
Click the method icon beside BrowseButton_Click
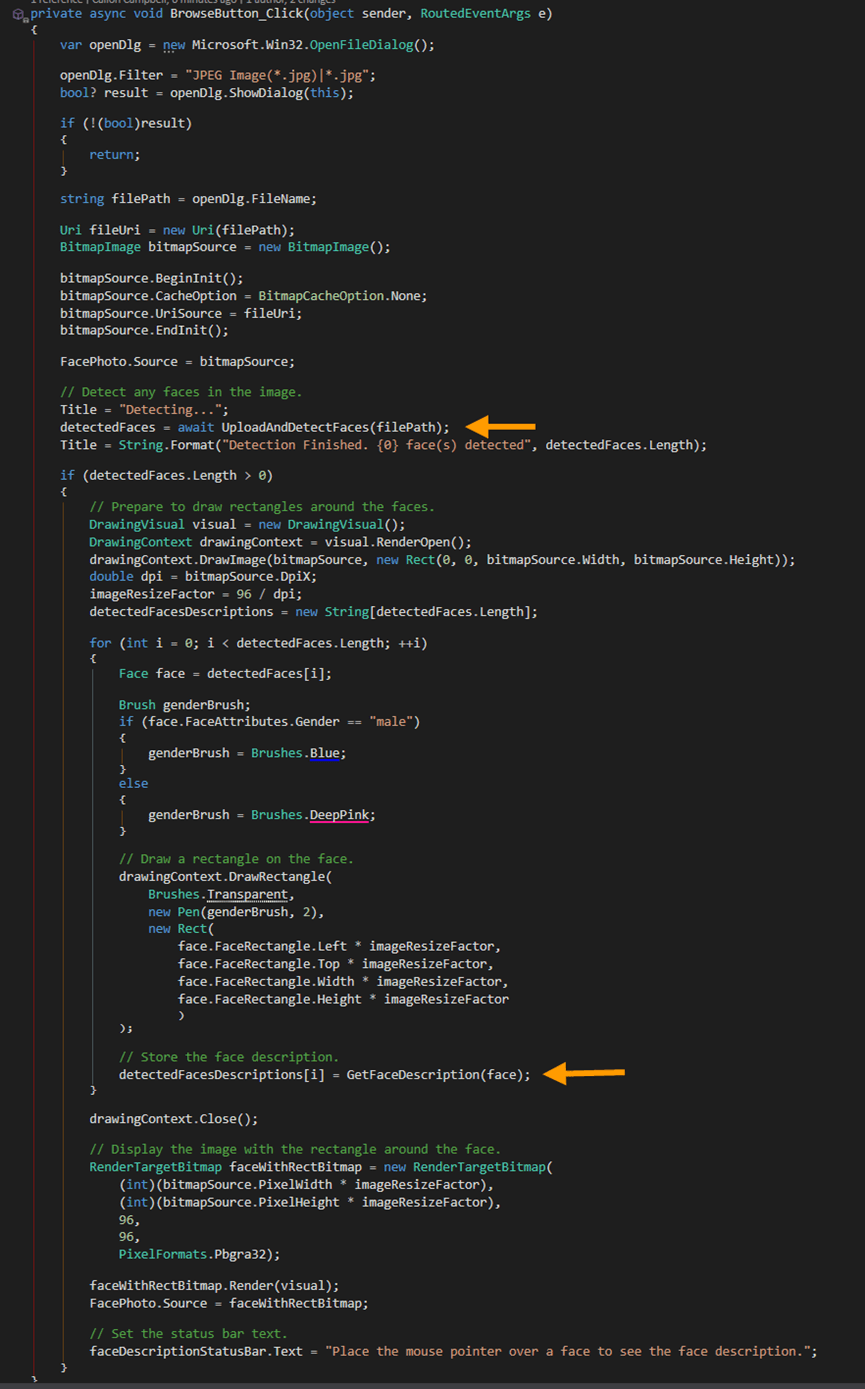pyautogui.click(x=17, y=15)
